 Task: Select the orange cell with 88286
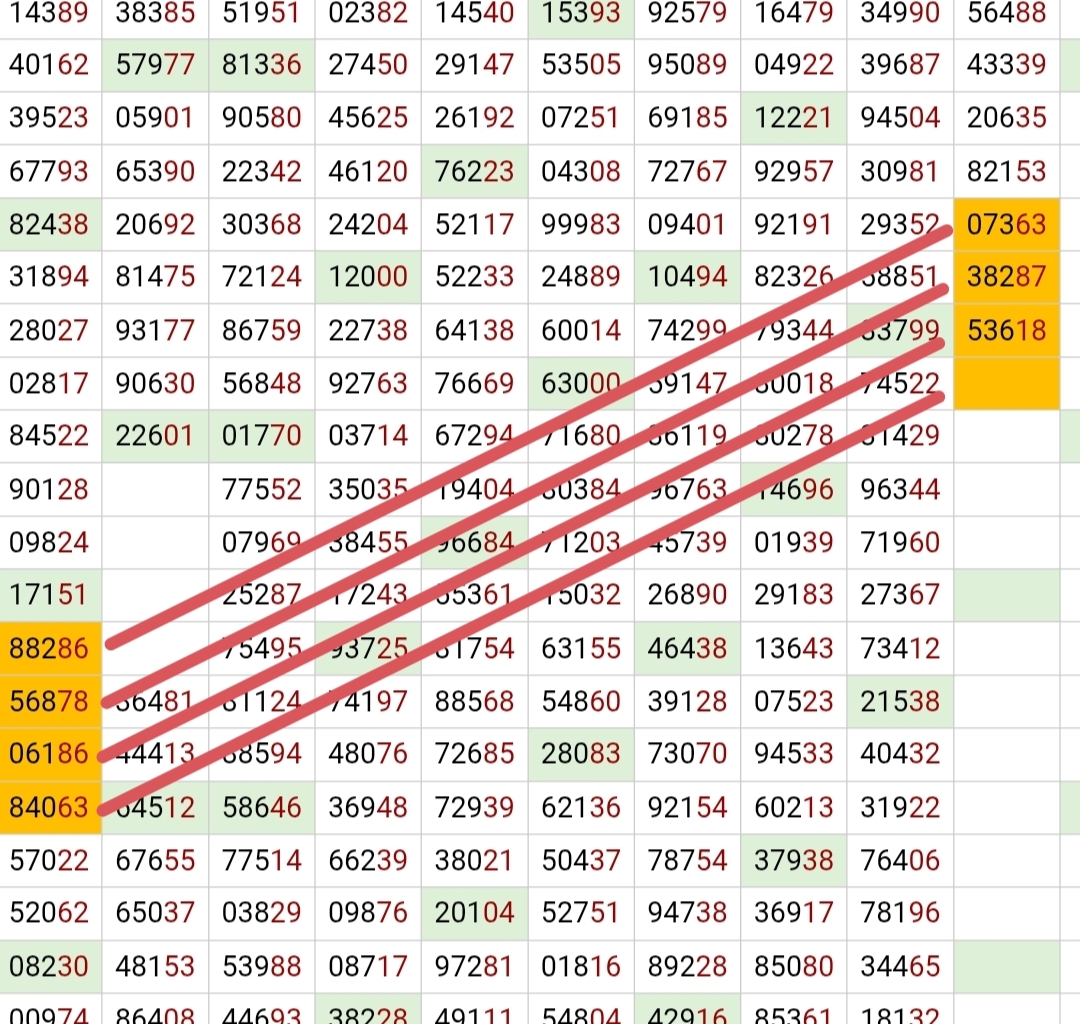pos(49,649)
